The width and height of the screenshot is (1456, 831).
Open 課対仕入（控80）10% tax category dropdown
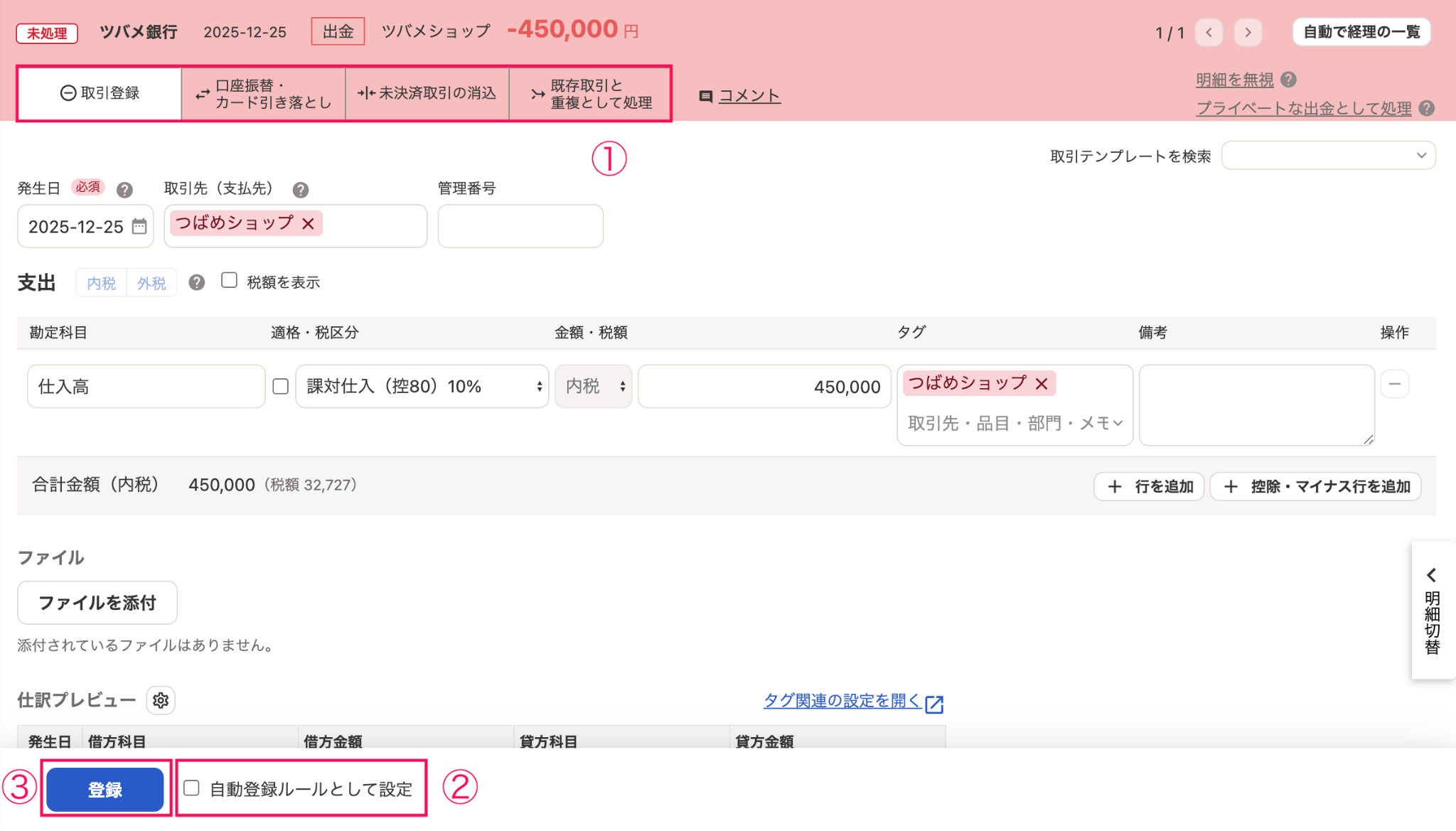422,386
